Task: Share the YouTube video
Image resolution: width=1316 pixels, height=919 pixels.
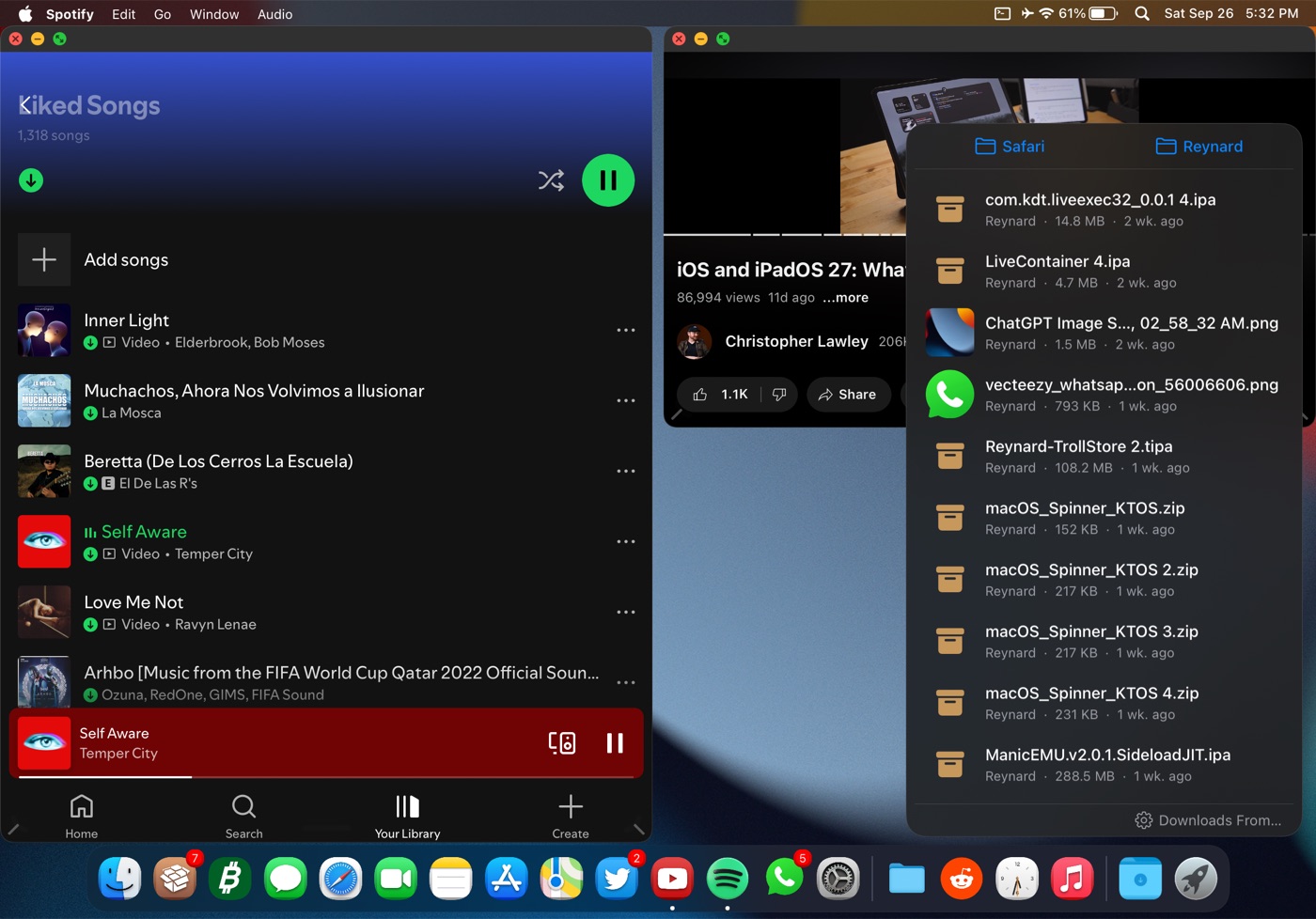Action: (x=847, y=395)
